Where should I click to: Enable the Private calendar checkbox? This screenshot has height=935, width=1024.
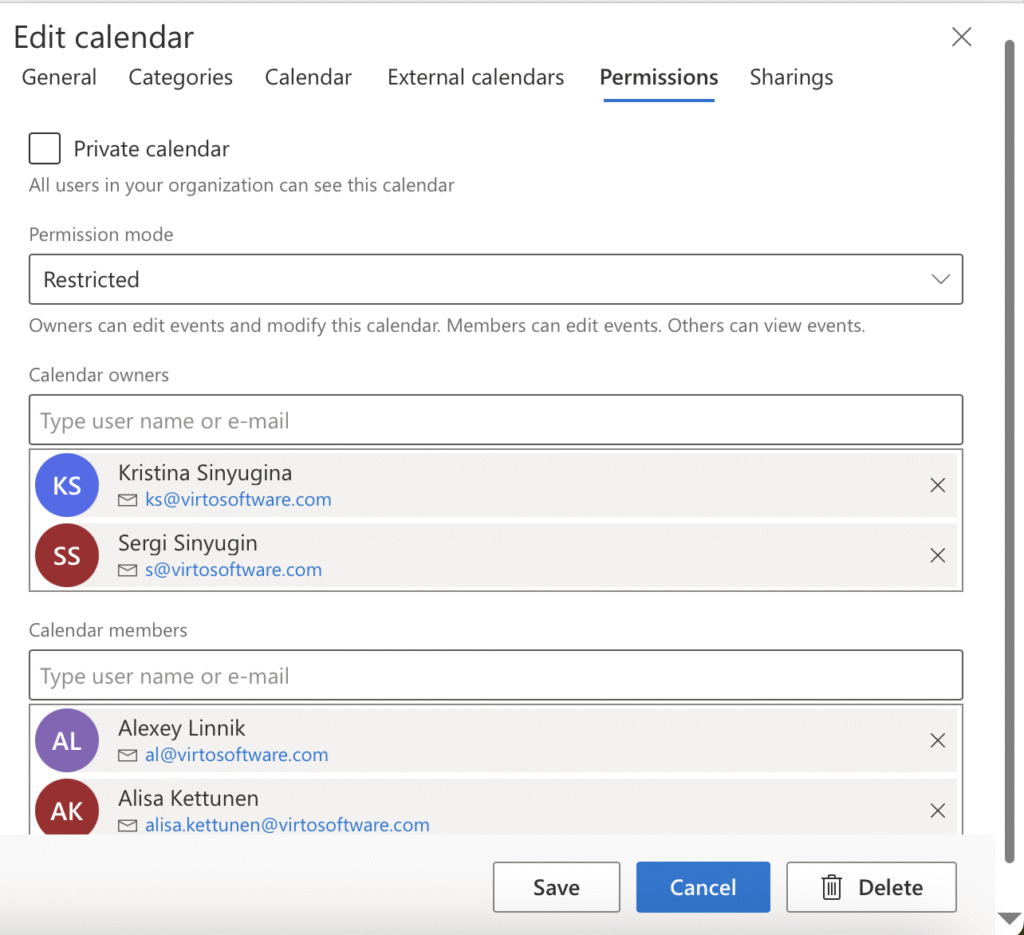(45, 149)
